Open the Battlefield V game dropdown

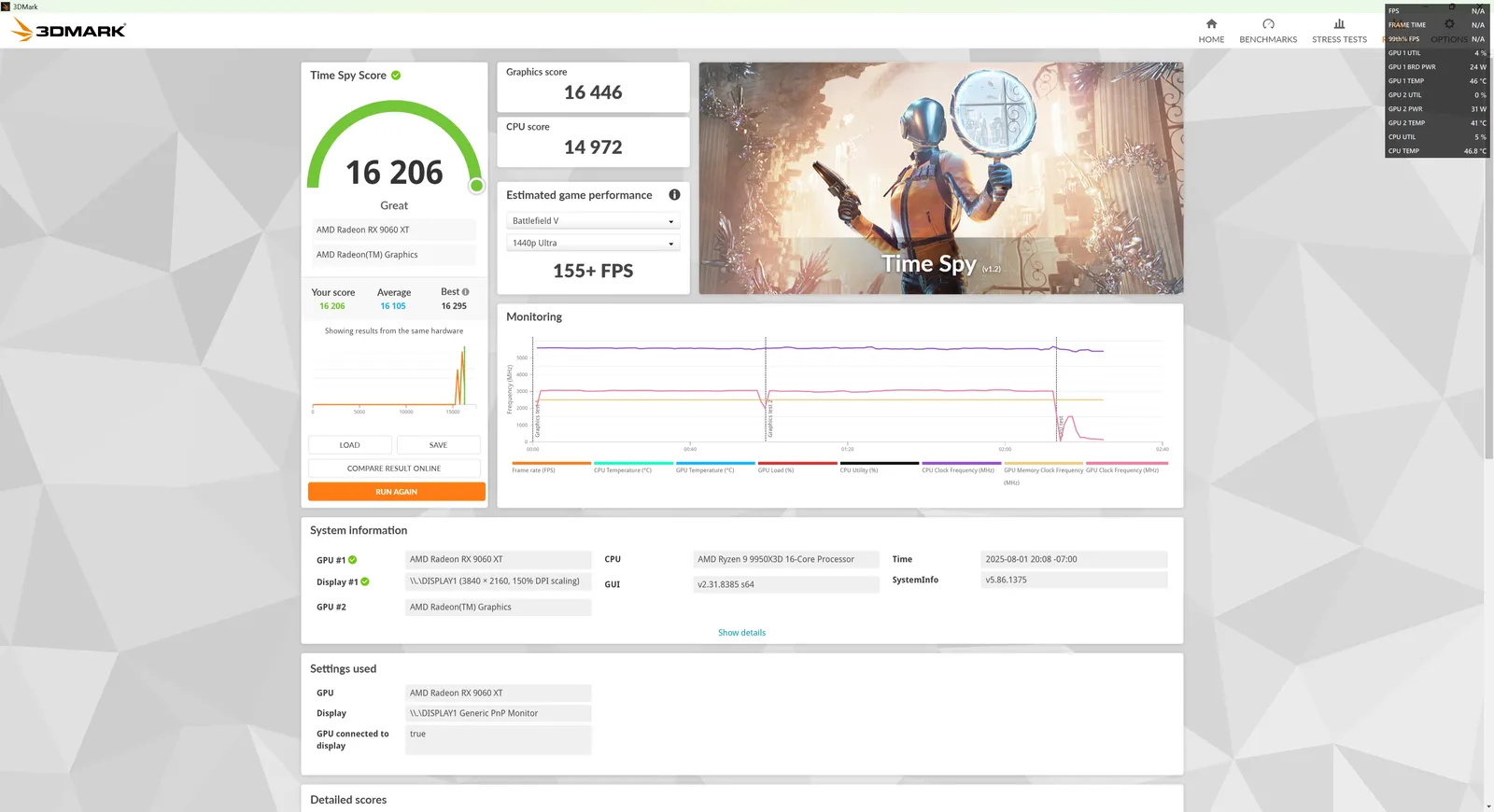tap(593, 221)
